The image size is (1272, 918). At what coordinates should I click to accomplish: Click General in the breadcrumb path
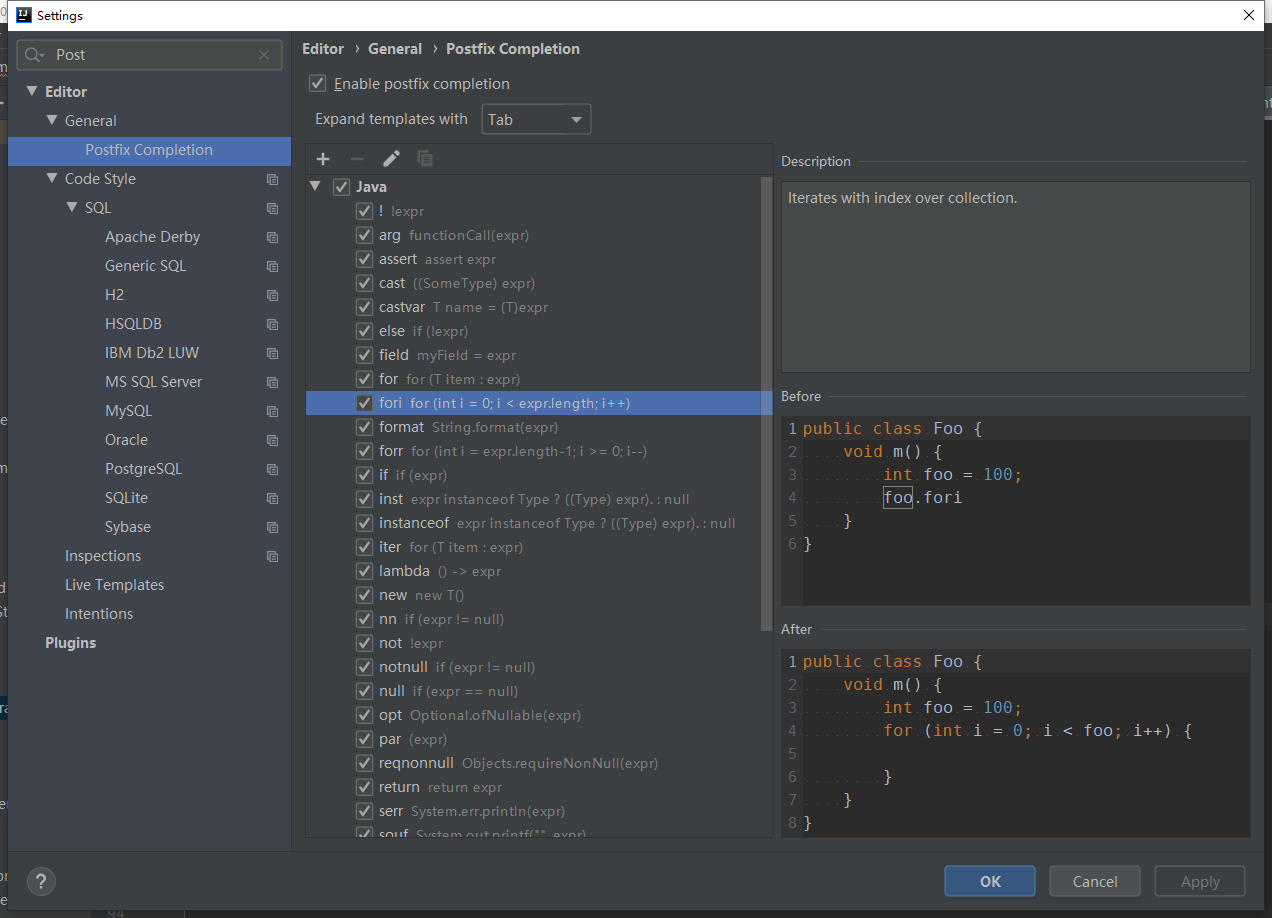395,49
